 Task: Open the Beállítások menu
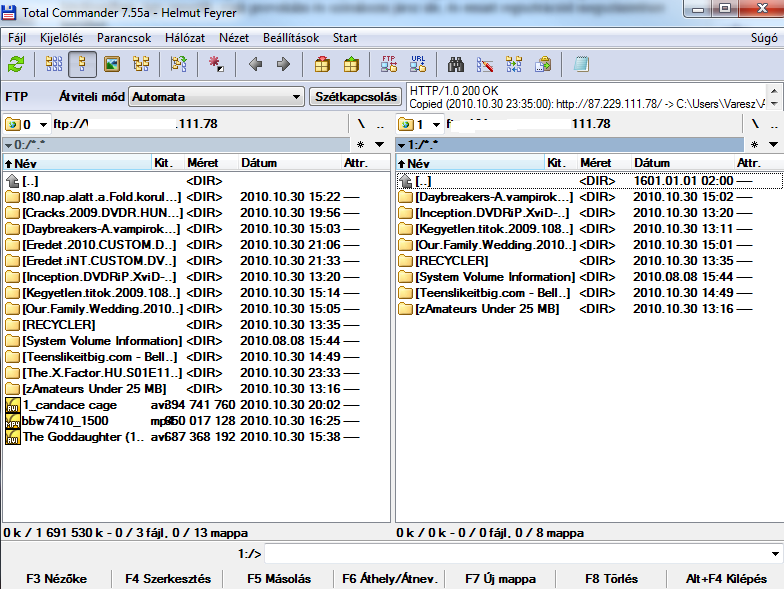click(x=291, y=38)
